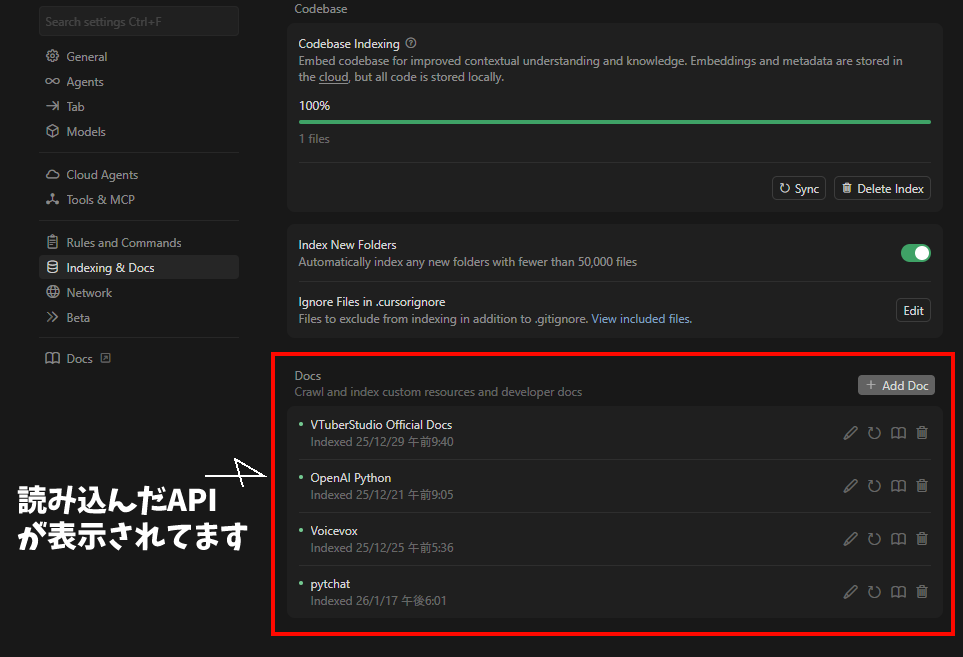Select the Models settings section

click(86, 132)
